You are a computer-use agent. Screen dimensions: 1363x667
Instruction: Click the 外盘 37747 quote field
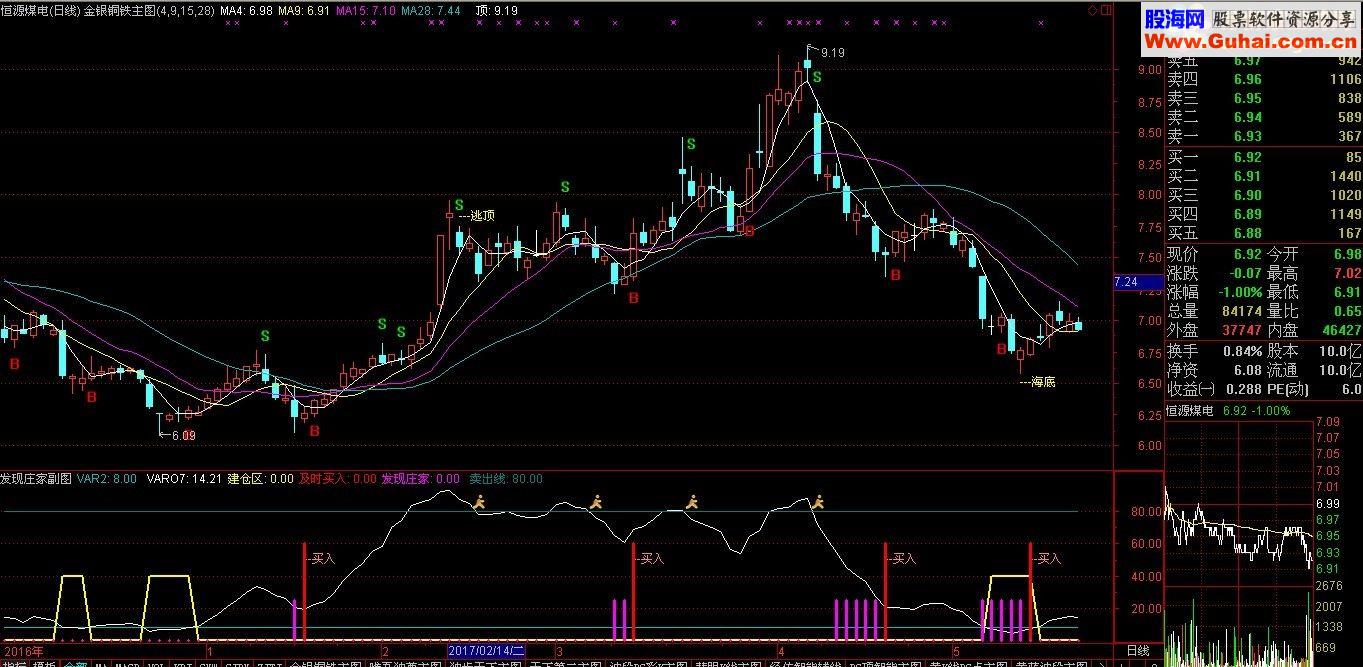[x=1215, y=330]
